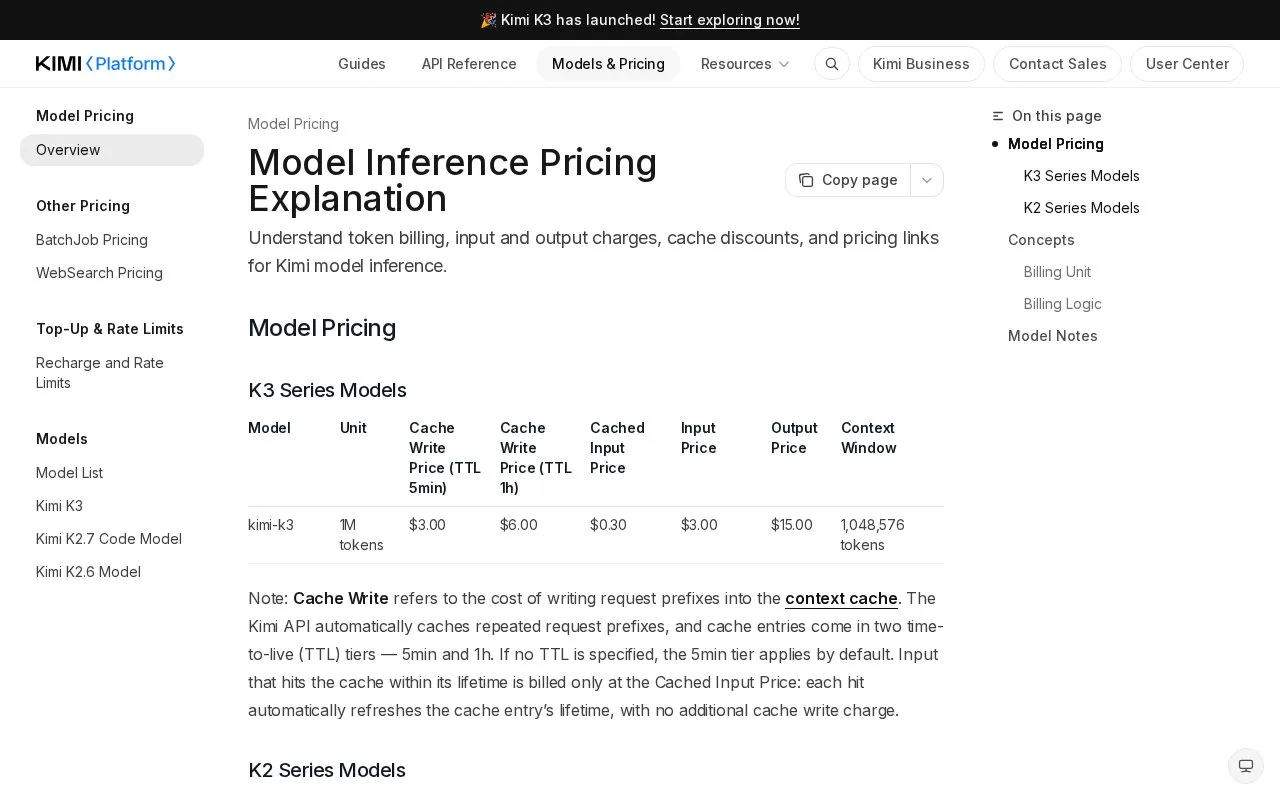Select Overview in the sidebar
1280x800 pixels.
pyautogui.click(x=112, y=150)
